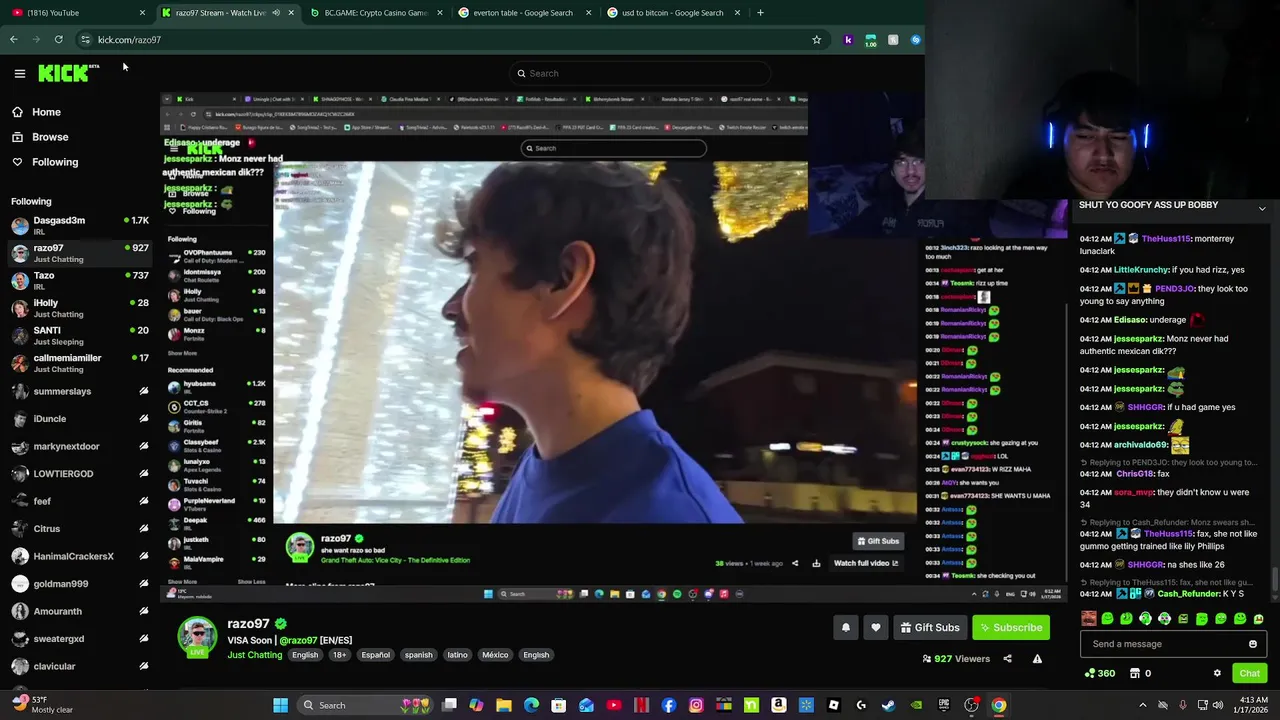The height and width of the screenshot is (720, 1280).
Task: Open the emoji picker in the message box
Action: pos(1252,644)
